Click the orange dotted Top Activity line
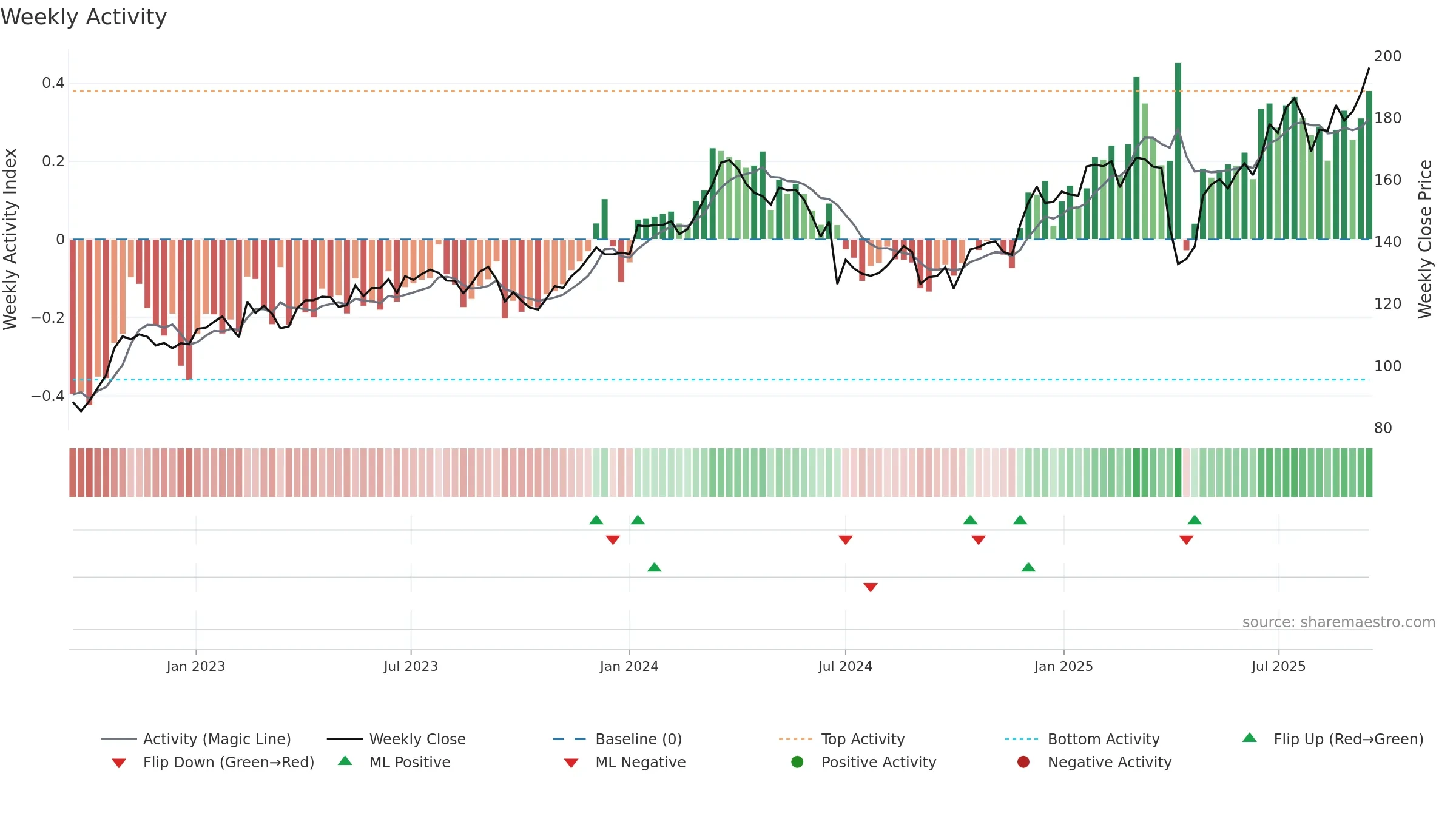Image resolution: width=1456 pixels, height=819 pixels. pyautogui.click(x=721, y=91)
